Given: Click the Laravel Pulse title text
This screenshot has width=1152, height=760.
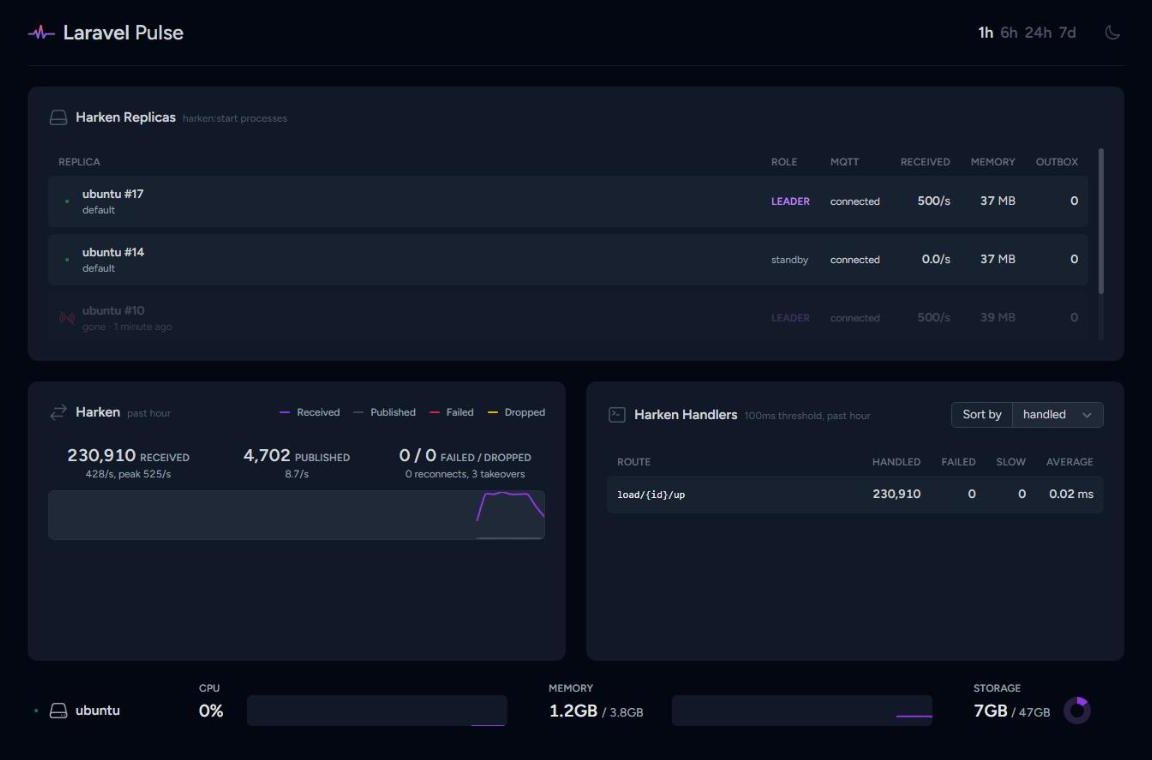Looking at the screenshot, I should [123, 32].
